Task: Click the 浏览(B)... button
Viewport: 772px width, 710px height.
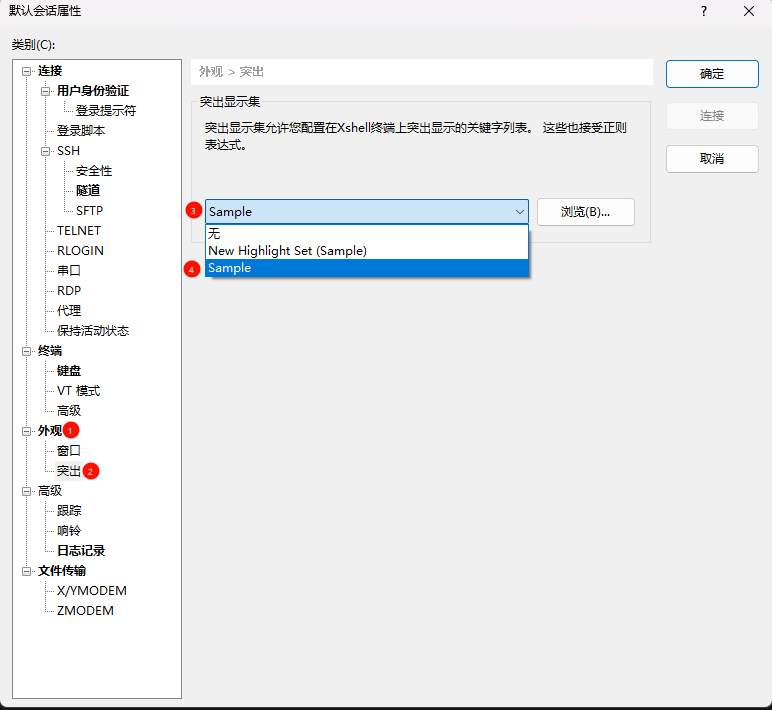Action: [x=585, y=212]
